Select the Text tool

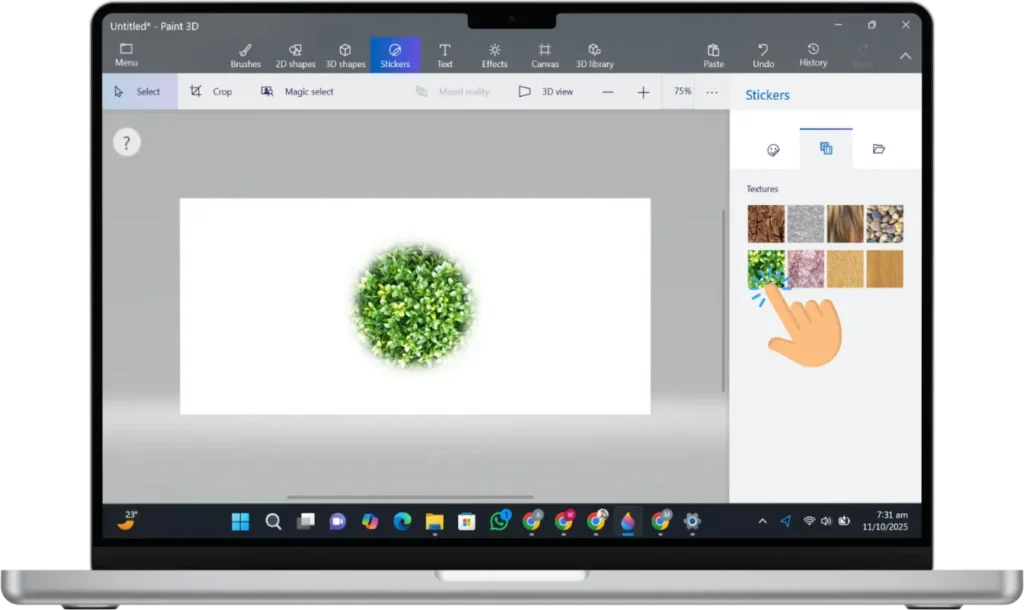click(x=445, y=55)
